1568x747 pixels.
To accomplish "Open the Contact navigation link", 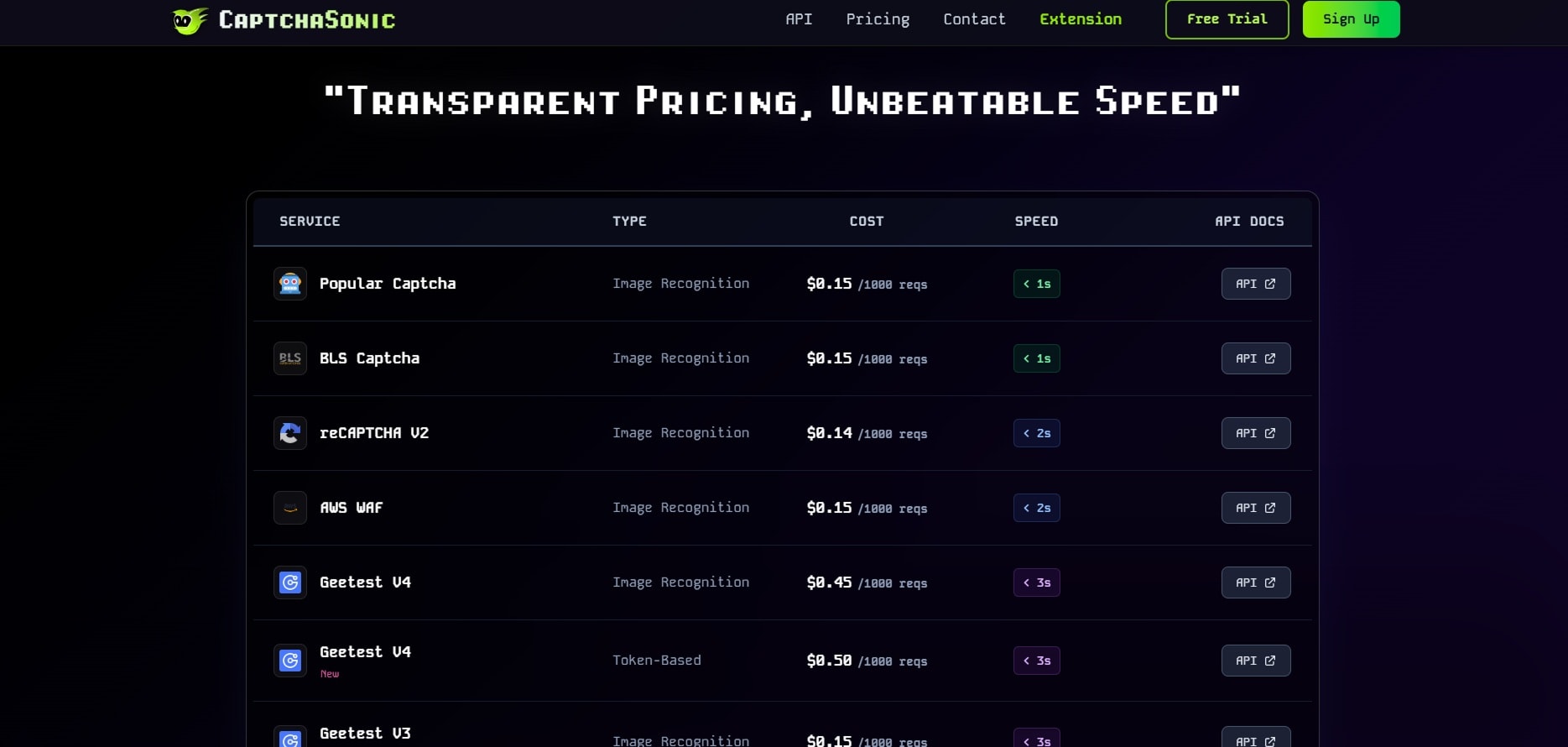I will tap(974, 19).
